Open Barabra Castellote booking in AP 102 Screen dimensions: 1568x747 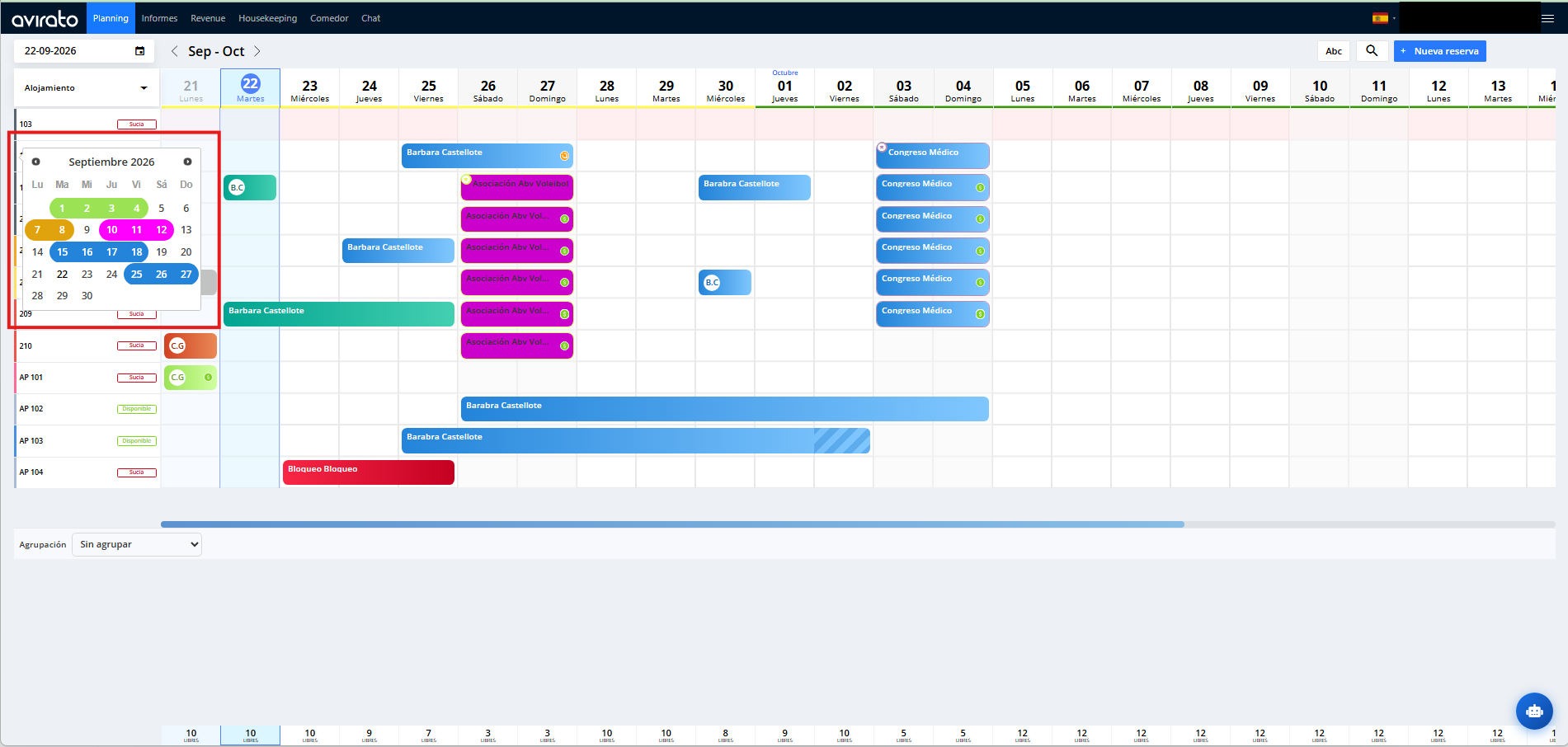724,409
